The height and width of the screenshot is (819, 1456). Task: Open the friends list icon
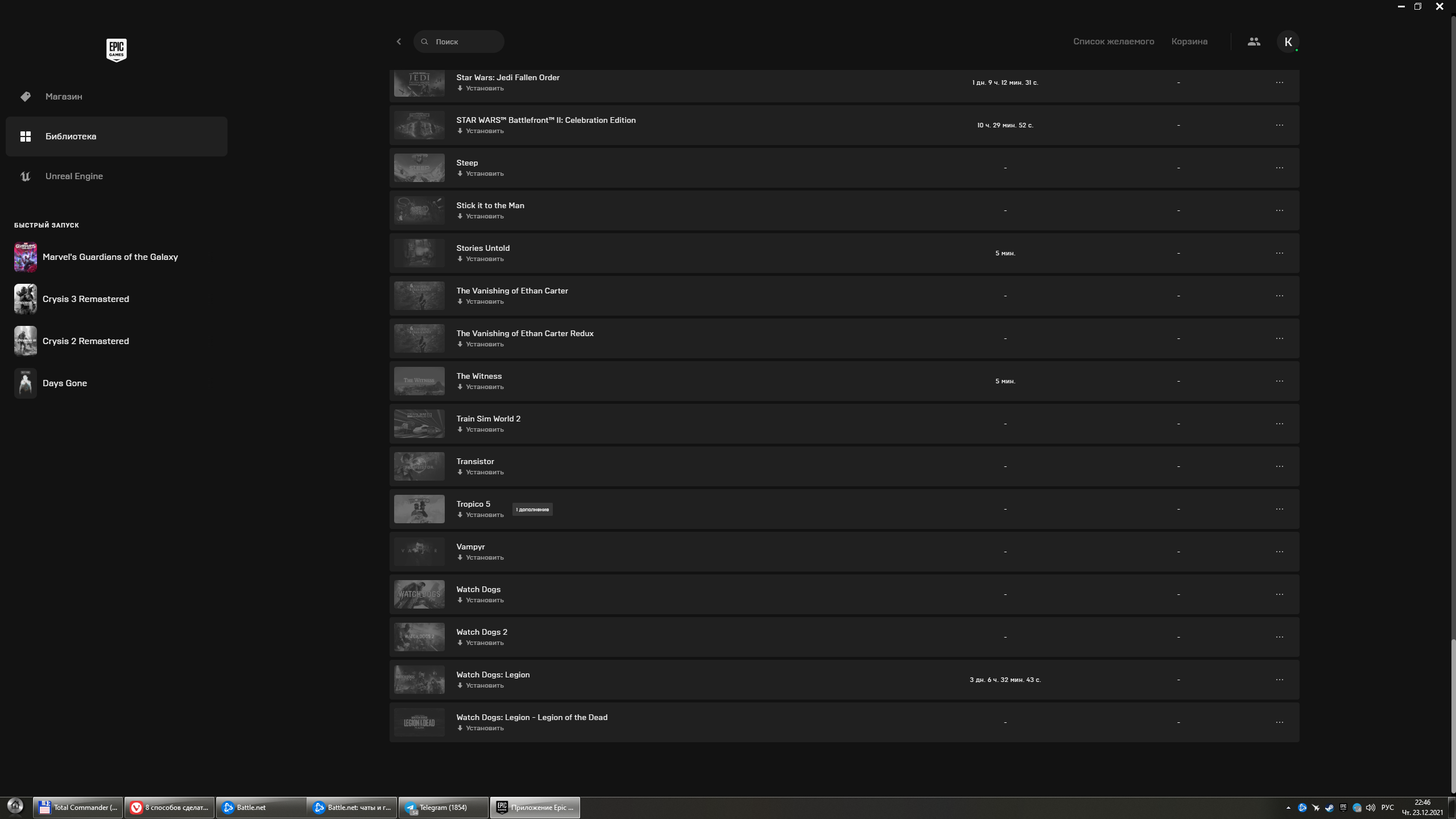(1254, 42)
